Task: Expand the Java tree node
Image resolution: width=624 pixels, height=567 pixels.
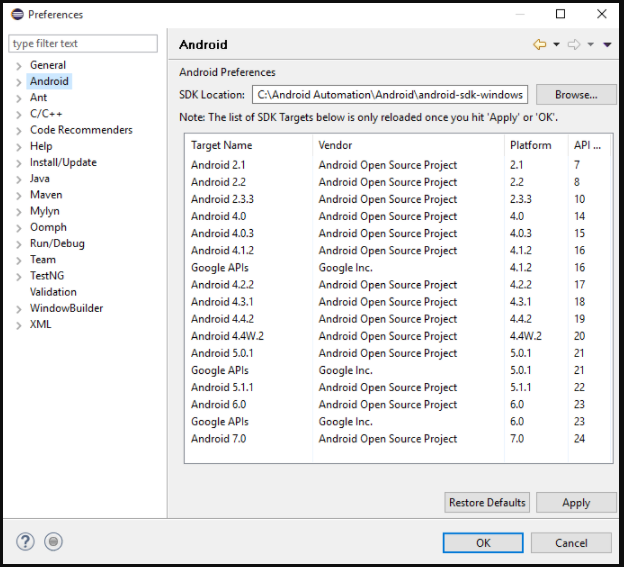Action: pyautogui.click(x=19, y=179)
